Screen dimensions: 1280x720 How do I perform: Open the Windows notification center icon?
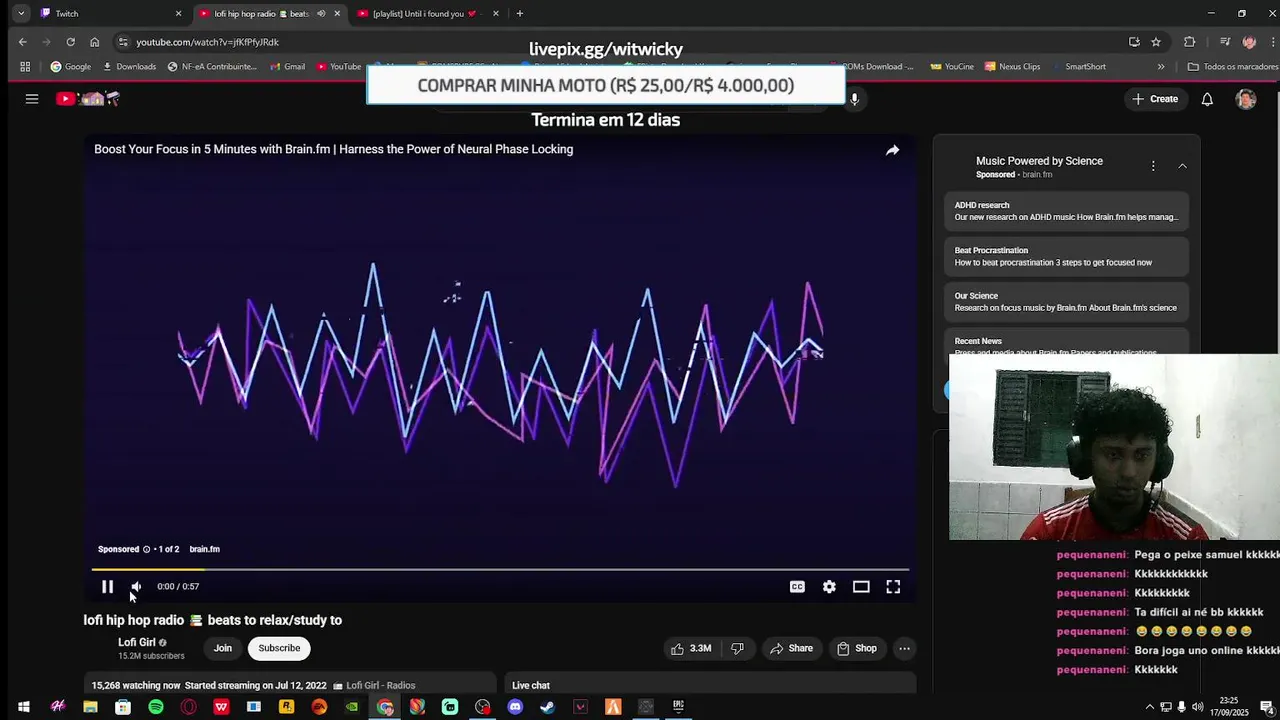[x=1266, y=707]
